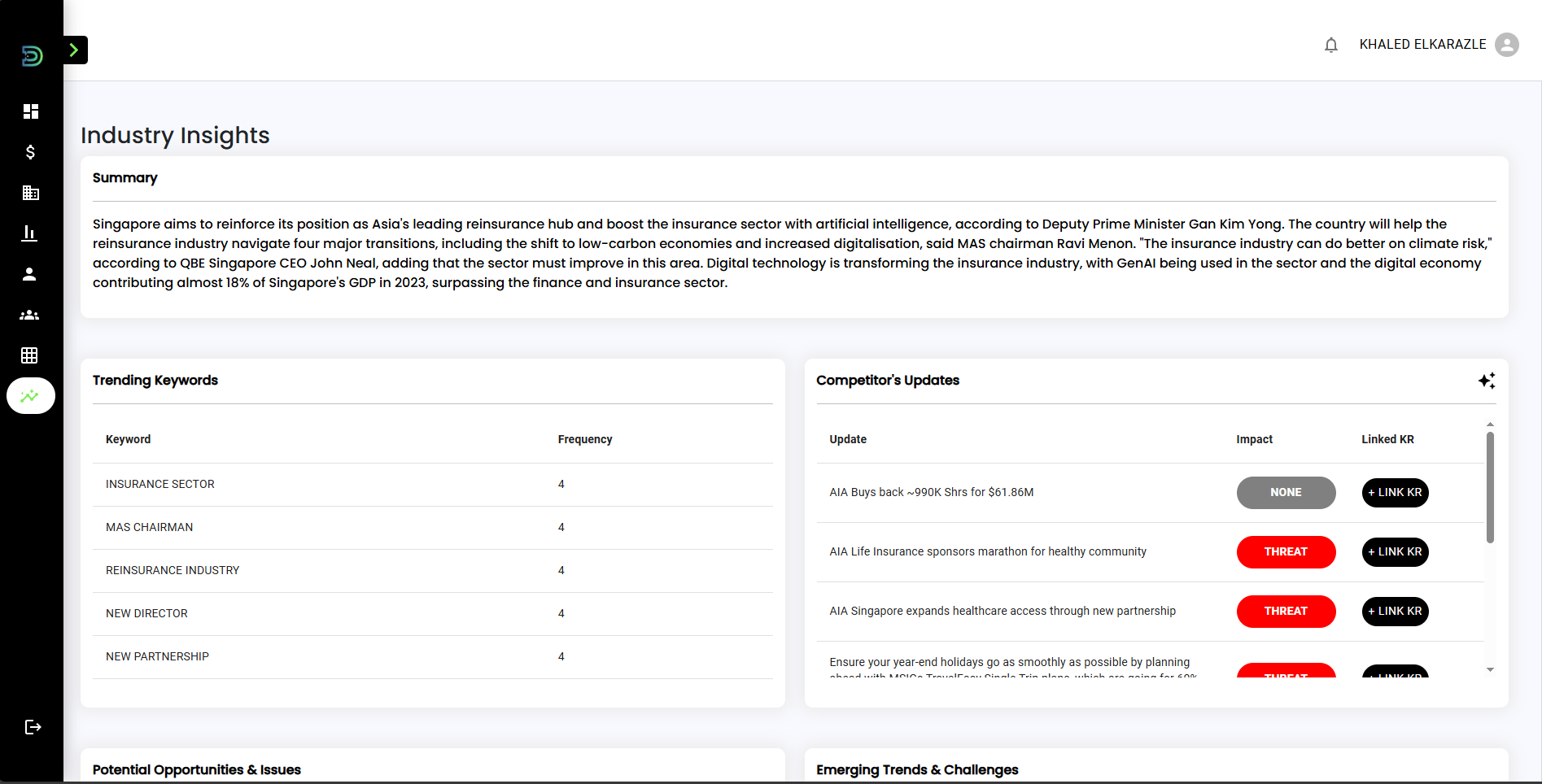Click frequency value 4 for NEW PARTNERSHIP

(561, 657)
